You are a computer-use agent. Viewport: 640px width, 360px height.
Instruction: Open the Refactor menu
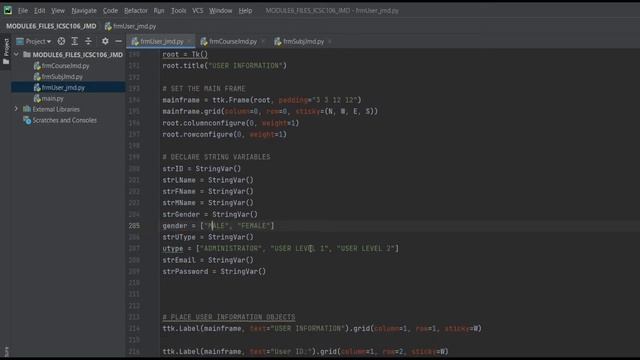click(x=136, y=11)
